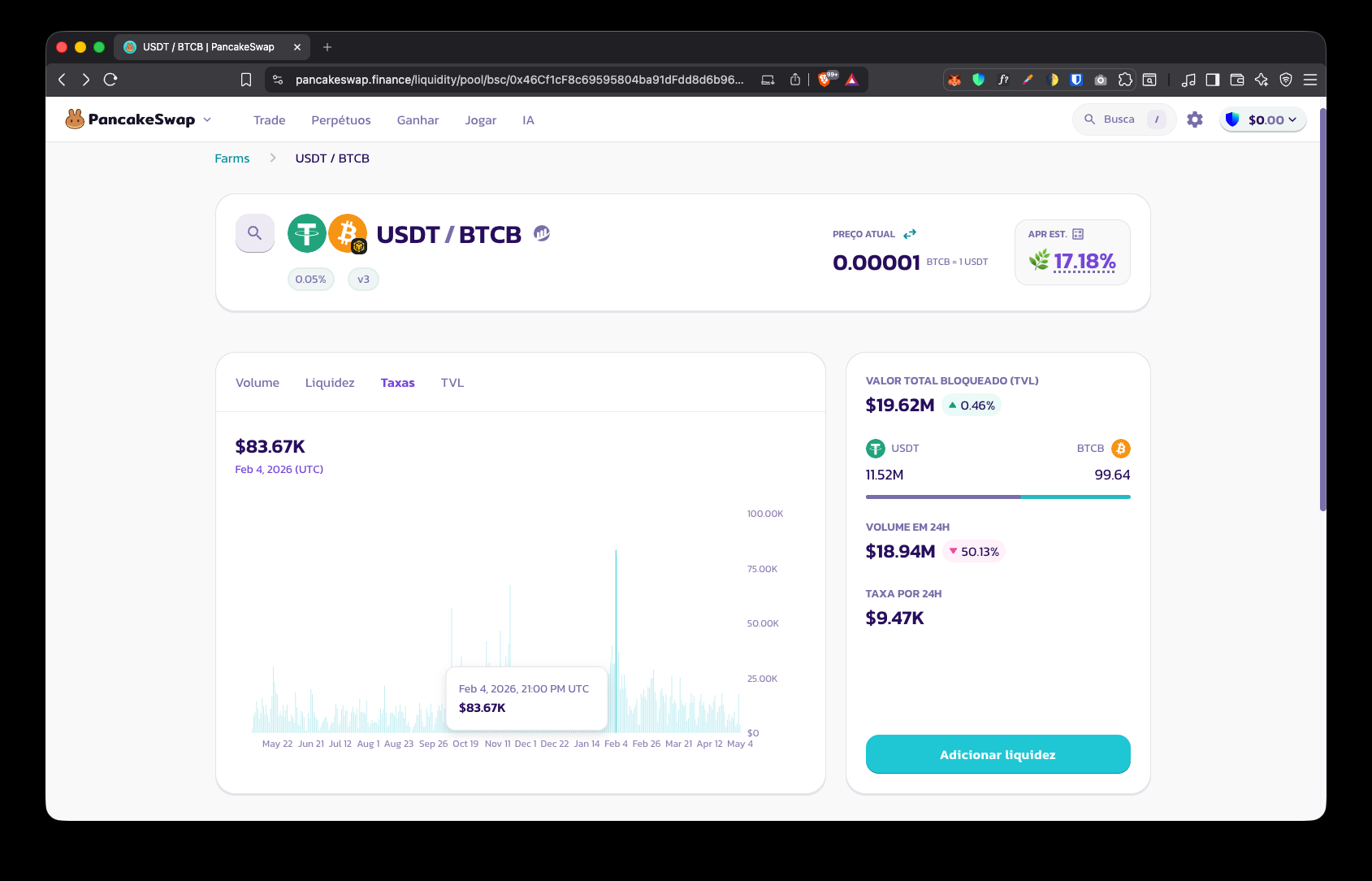The height and width of the screenshot is (881, 1372).
Task: Click the $18.94M 24h volume value
Action: coord(901,551)
